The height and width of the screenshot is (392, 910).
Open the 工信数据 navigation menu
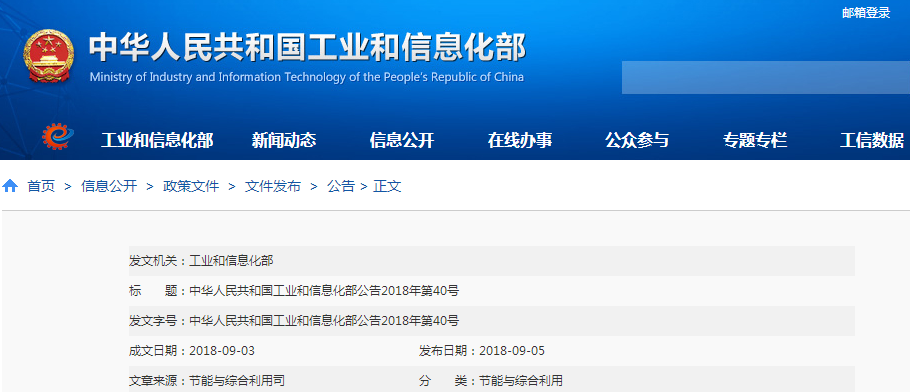tap(872, 140)
